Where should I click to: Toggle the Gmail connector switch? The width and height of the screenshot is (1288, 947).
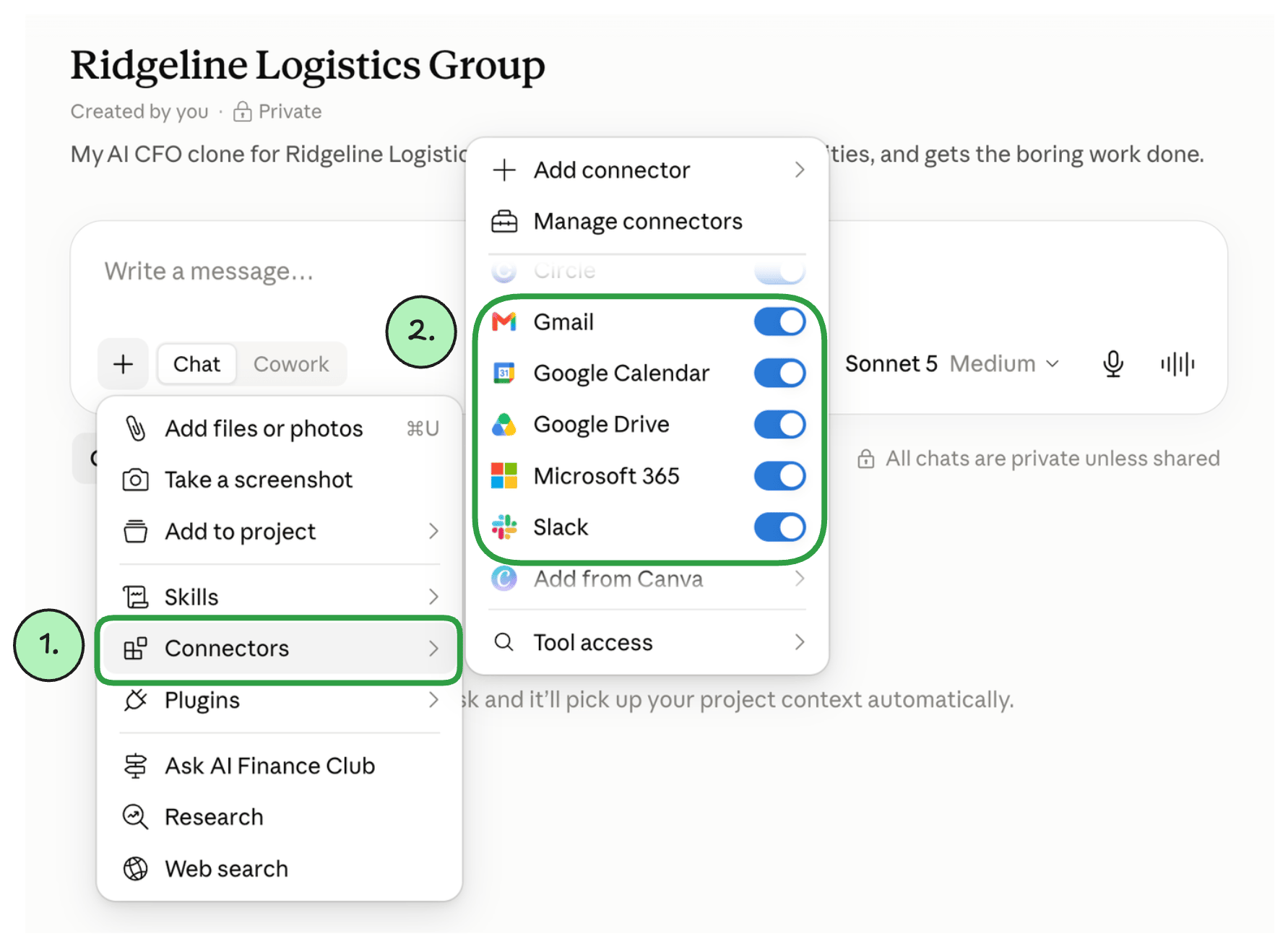pos(779,322)
